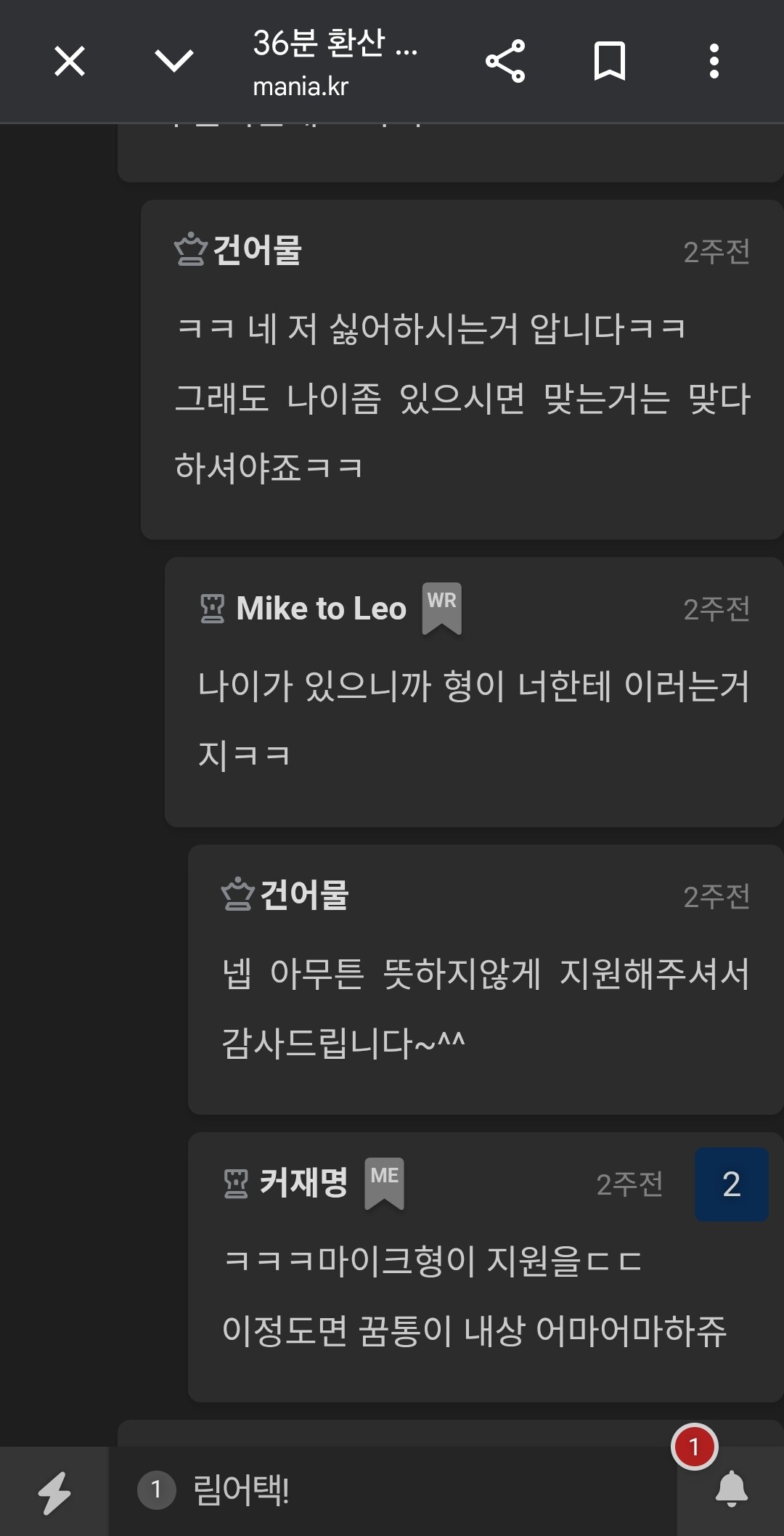
Task: Tap the rook icon next to Mike to Leo
Action: pos(213,609)
